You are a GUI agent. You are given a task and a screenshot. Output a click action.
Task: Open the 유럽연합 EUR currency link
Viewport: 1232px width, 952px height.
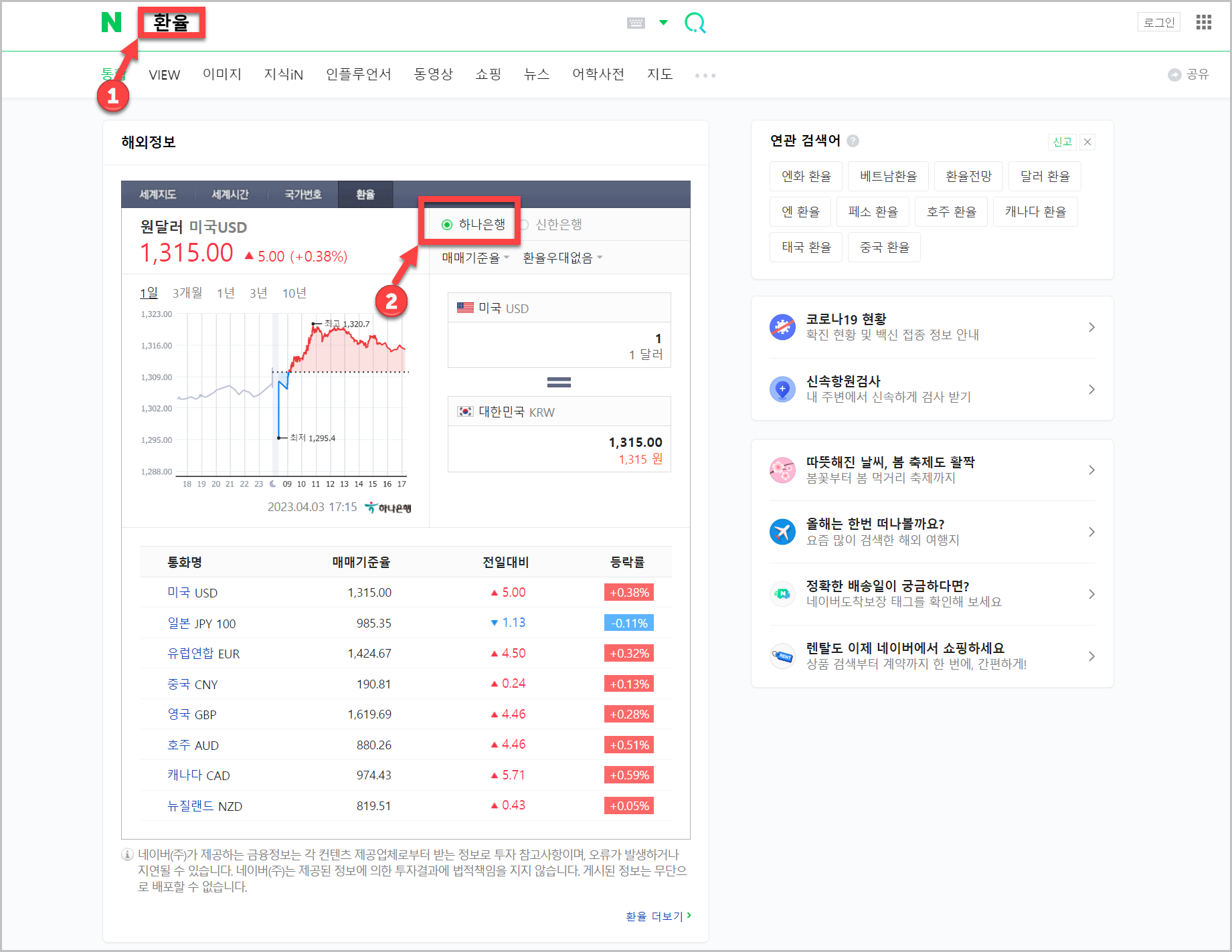tap(203, 654)
